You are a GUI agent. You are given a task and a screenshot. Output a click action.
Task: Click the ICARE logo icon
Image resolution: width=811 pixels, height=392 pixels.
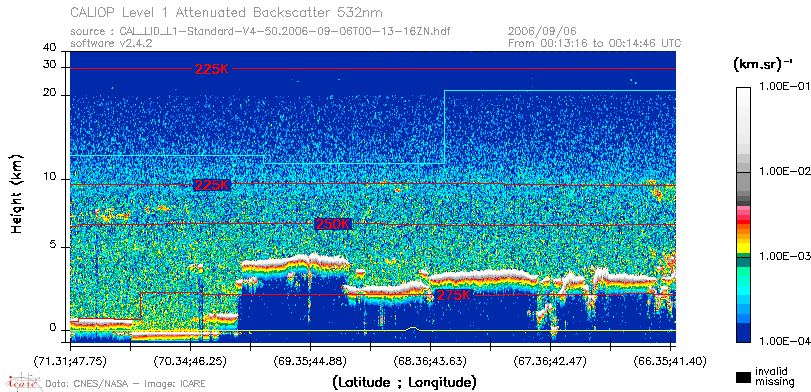23,382
